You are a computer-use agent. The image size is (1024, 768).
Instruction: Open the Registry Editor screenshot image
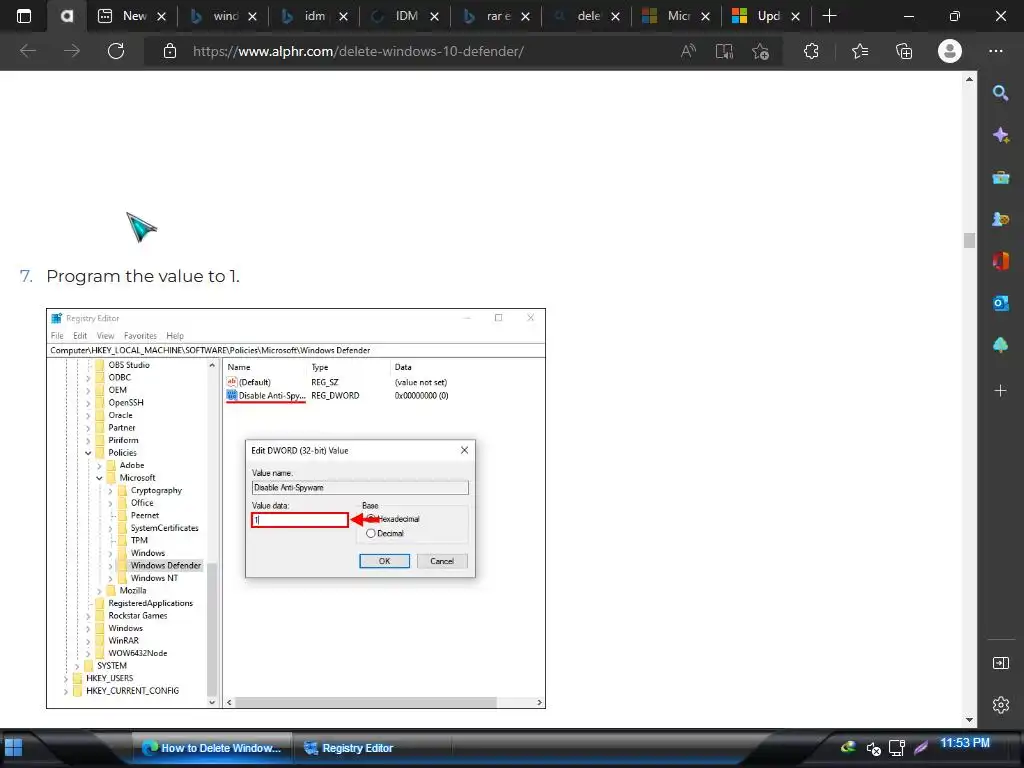[x=296, y=508]
